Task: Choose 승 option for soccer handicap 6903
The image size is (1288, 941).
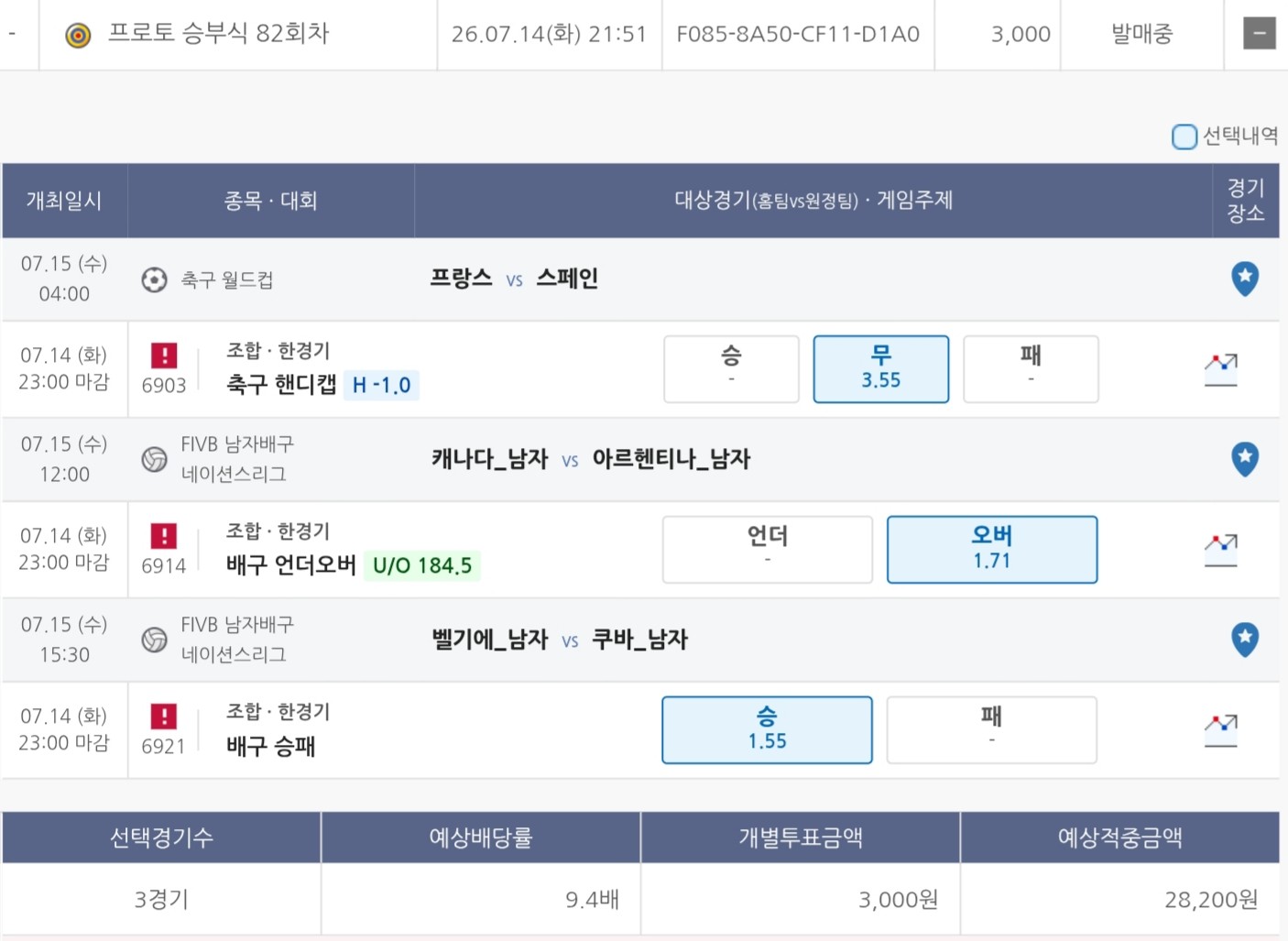Action: pos(731,369)
